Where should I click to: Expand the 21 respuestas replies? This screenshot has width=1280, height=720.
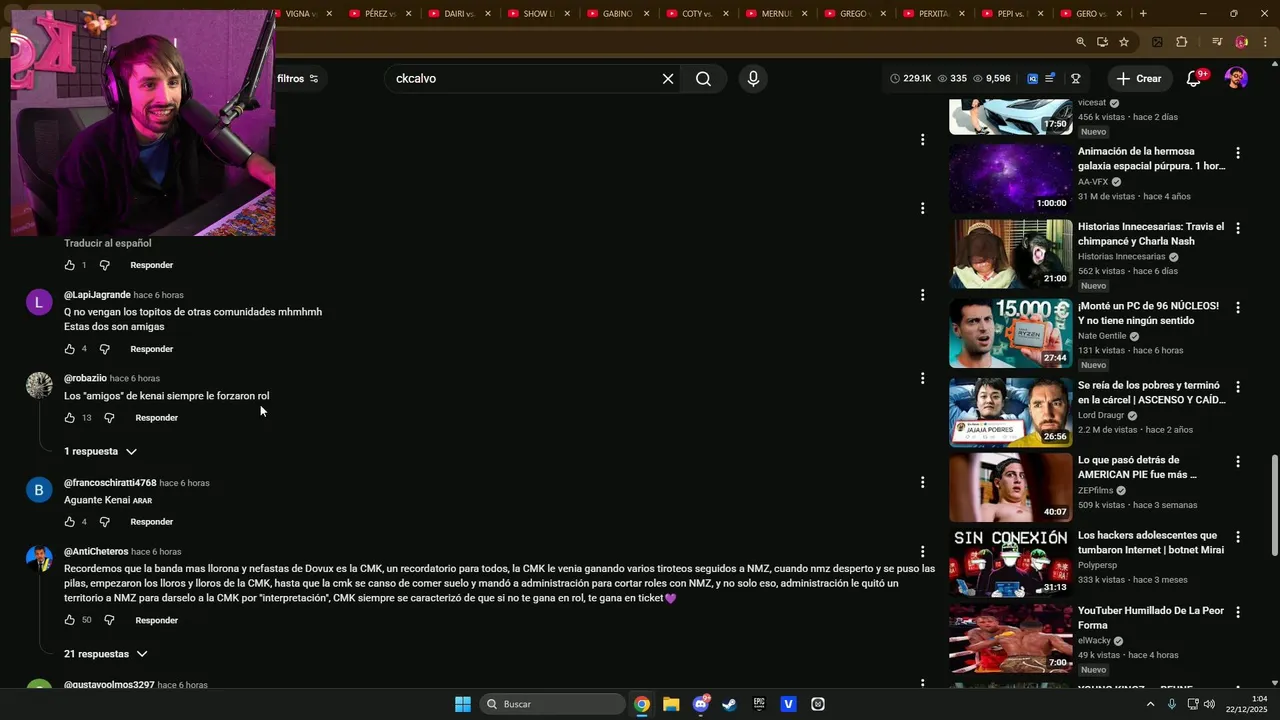tap(106, 654)
